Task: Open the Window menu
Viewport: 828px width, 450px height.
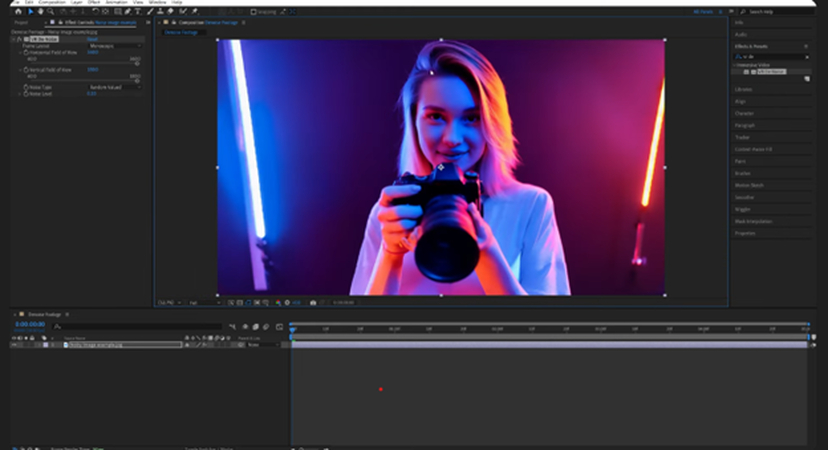Action: point(157,2)
